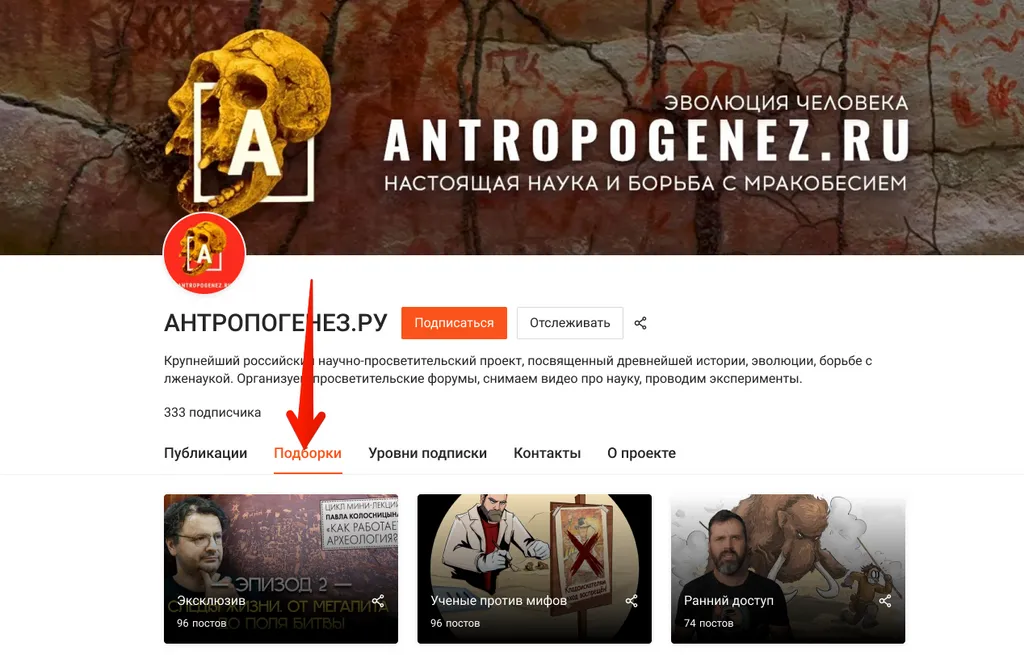Go to the О проекте tab
The height and width of the screenshot is (655, 1024).
pyautogui.click(x=641, y=453)
